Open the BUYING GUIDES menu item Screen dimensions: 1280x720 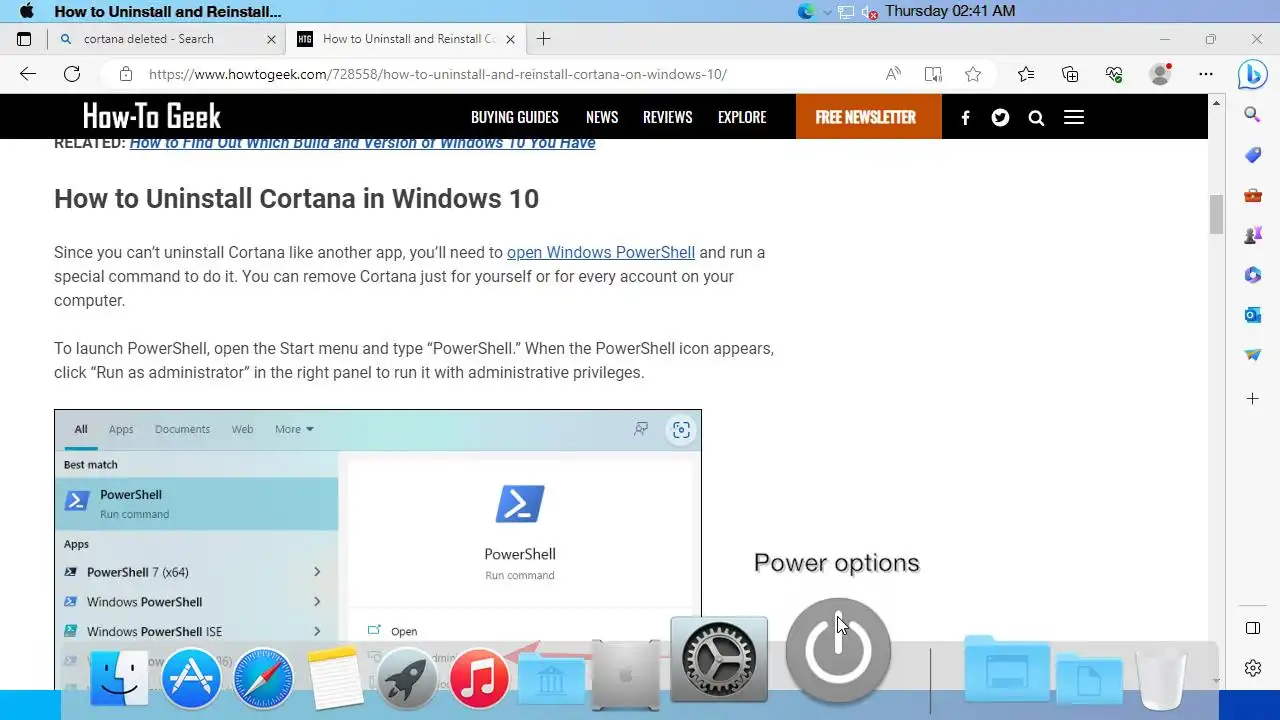[x=515, y=117]
